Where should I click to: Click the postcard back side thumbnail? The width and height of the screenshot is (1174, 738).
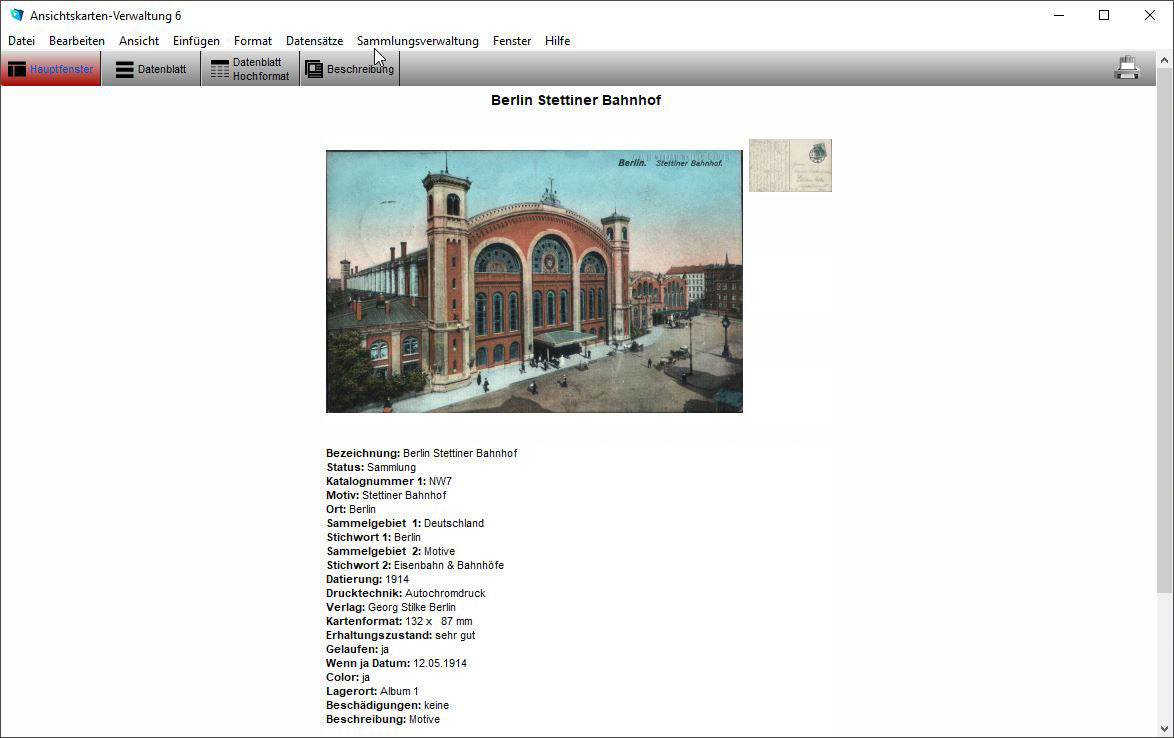tap(790, 165)
